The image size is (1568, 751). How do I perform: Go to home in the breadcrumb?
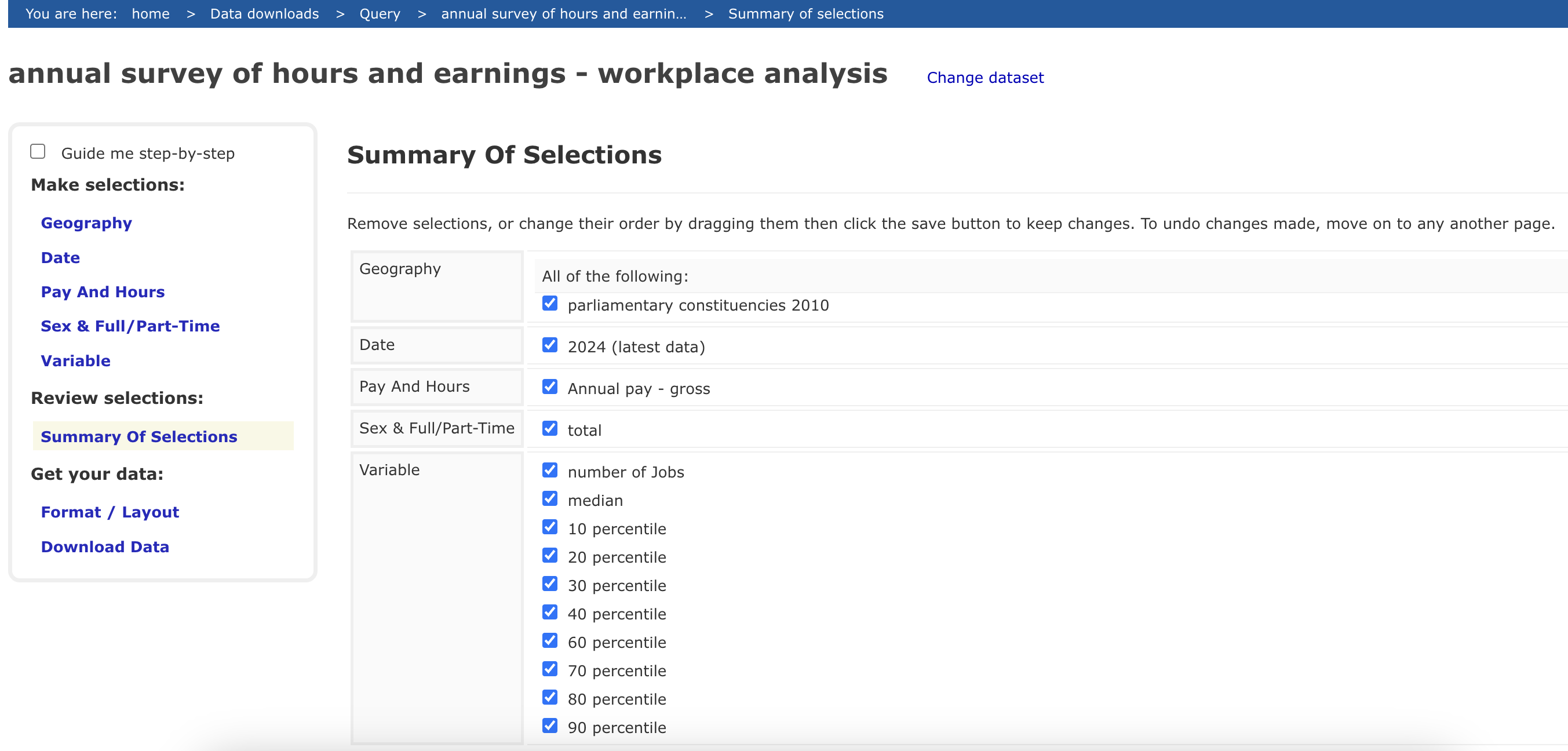150,13
